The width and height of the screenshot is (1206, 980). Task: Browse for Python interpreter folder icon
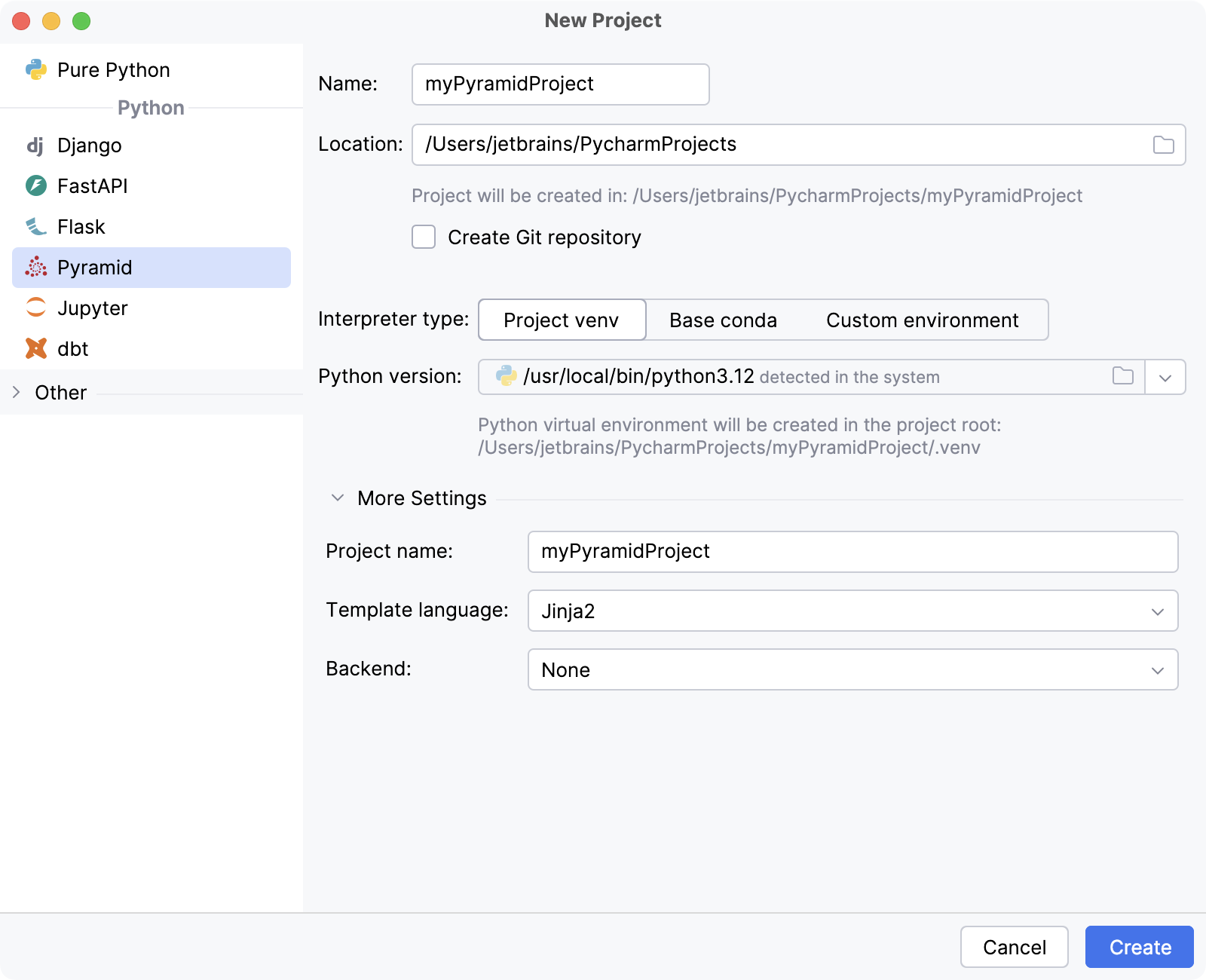pos(1122,376)
